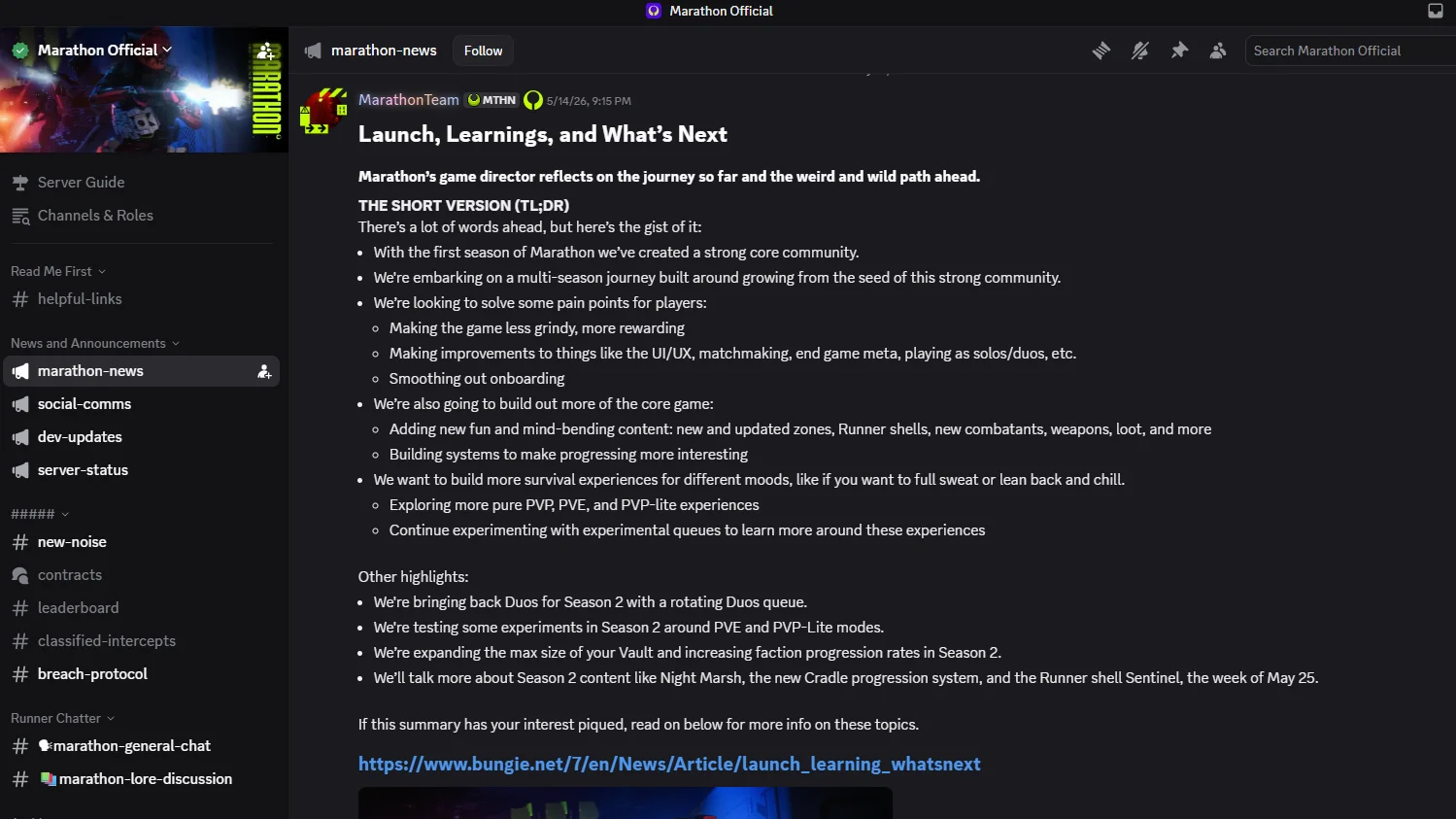Open the Threads panel icon
This screenshot has width=1456, height=819.
coord(1101,51)
